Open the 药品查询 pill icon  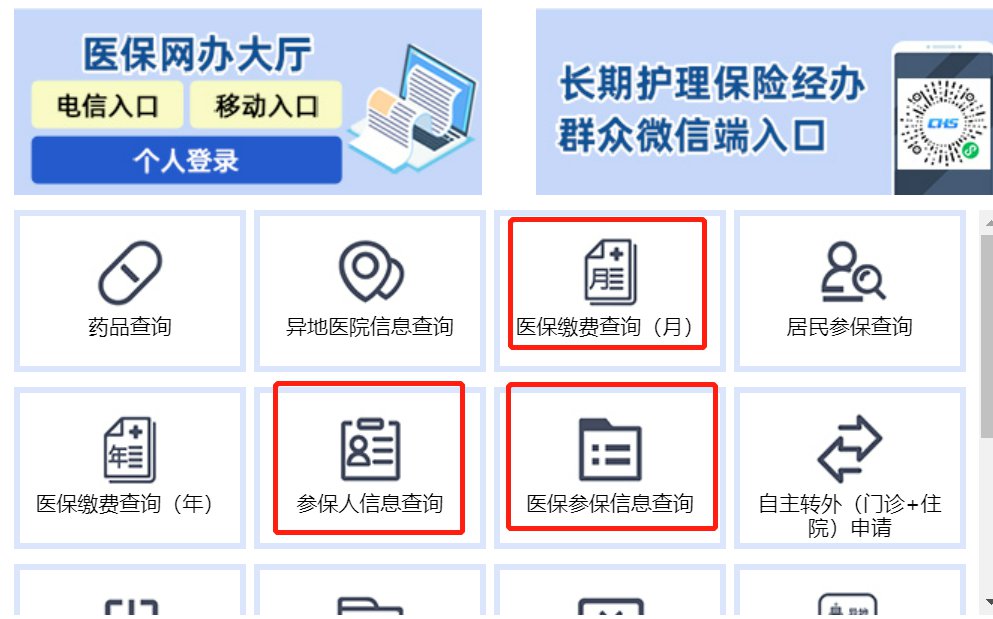[x=130, y=272]
